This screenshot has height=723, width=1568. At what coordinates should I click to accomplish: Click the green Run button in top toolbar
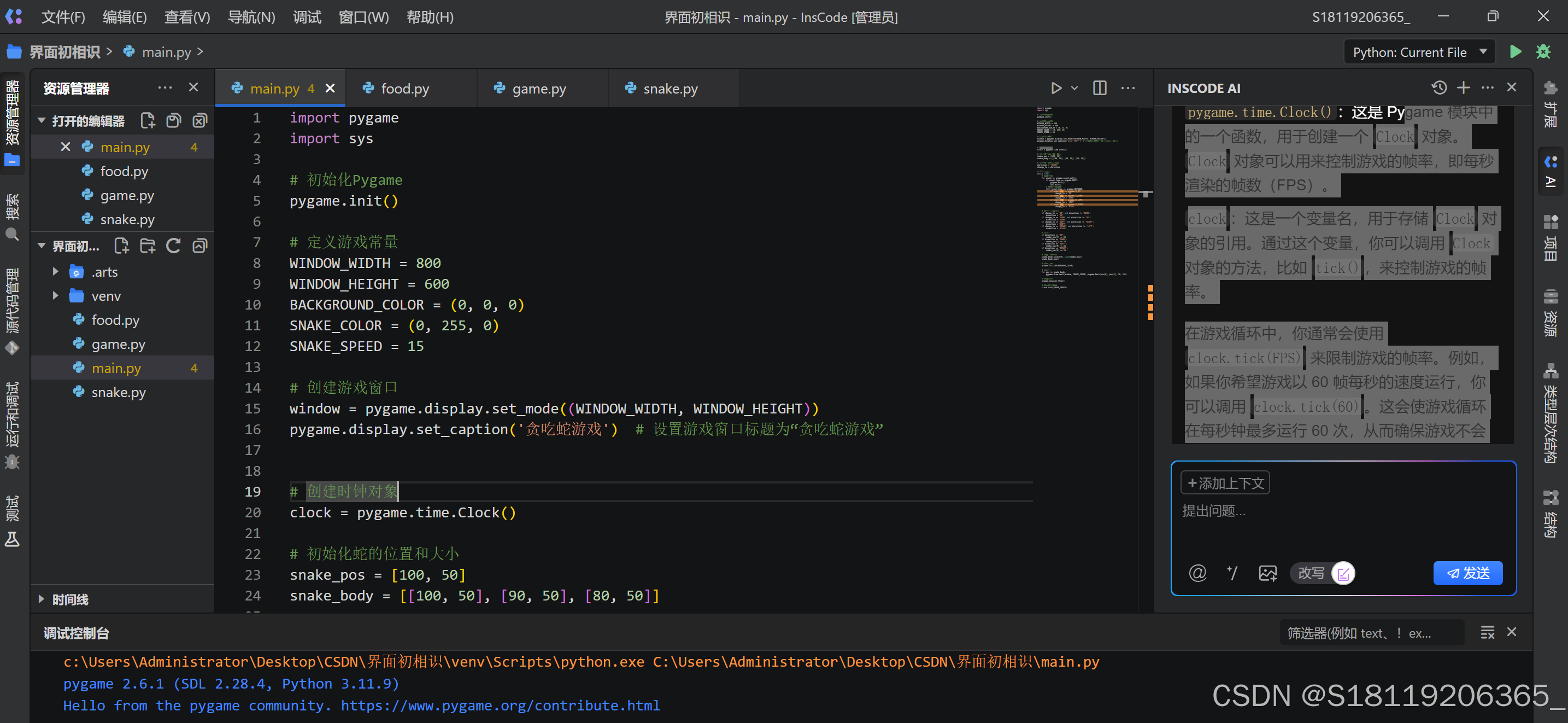coord(1515,52)
